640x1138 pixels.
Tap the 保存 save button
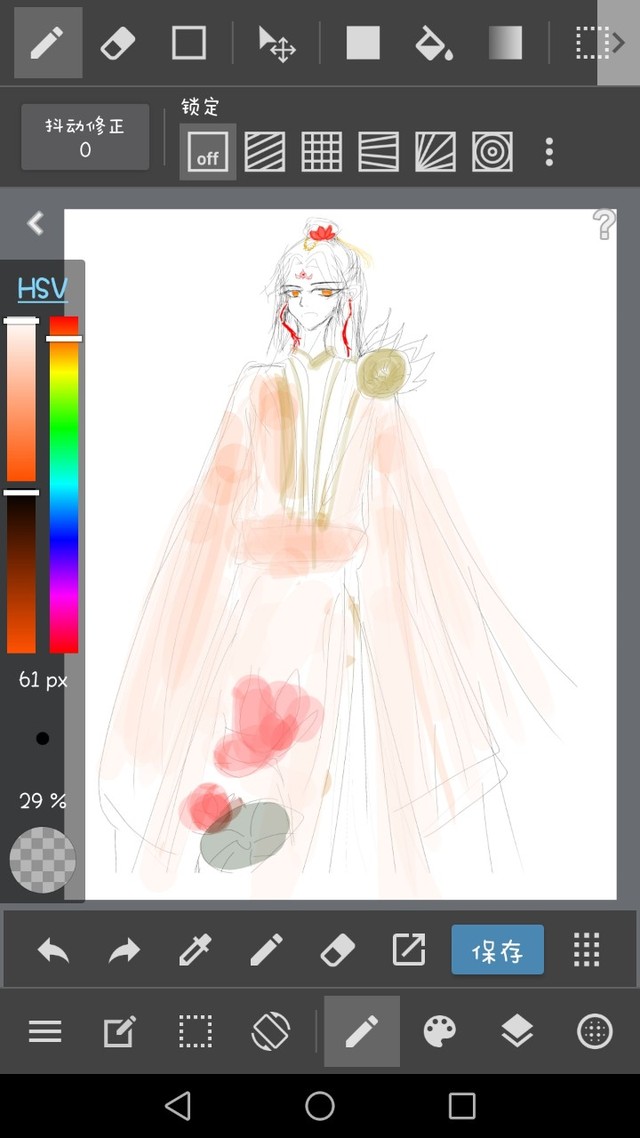pos(497,949)
